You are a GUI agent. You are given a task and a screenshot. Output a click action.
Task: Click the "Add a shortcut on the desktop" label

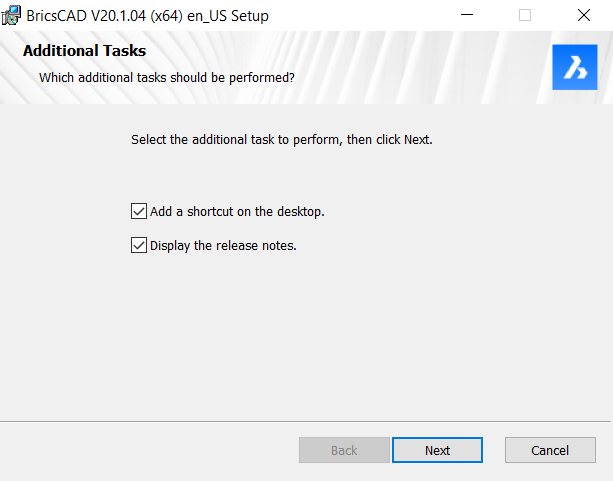point(237,212)
